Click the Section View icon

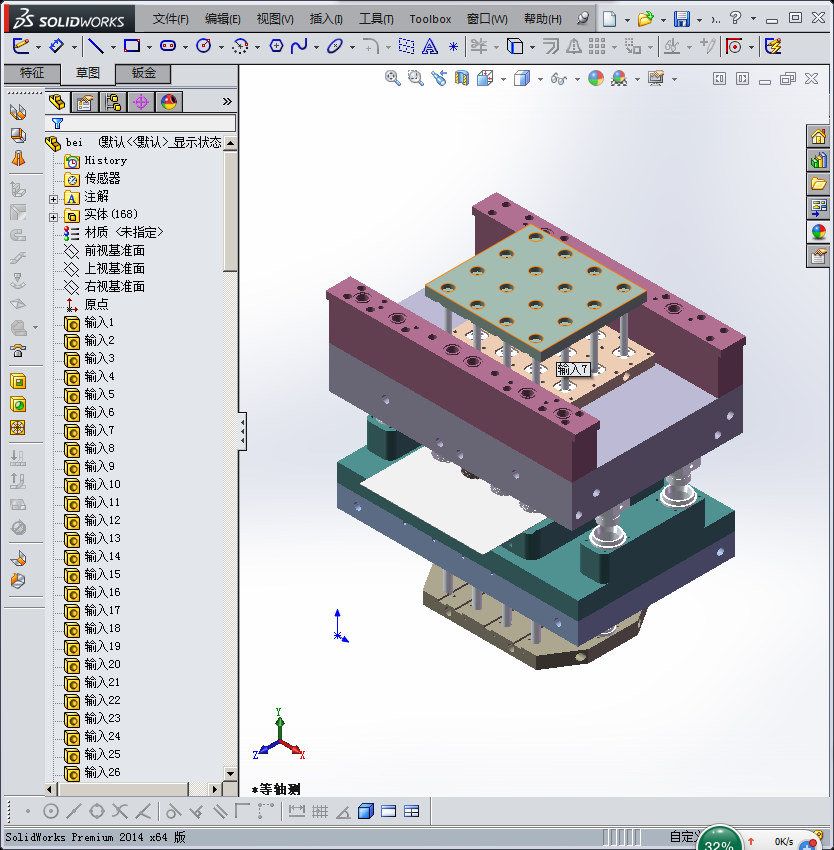(461, 79)
